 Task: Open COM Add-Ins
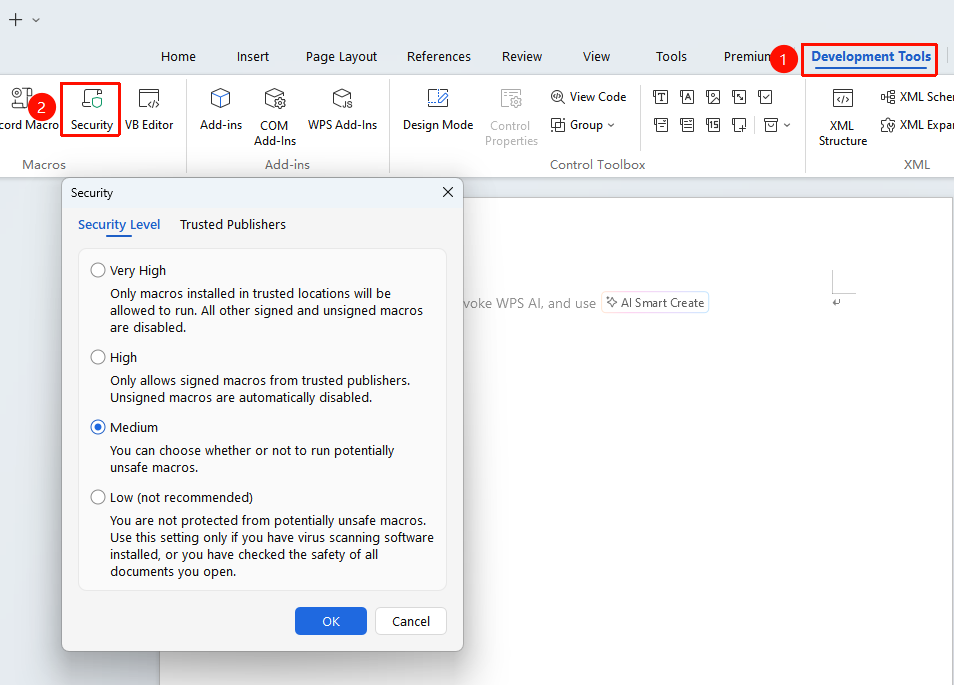click(x=274, y=117)
